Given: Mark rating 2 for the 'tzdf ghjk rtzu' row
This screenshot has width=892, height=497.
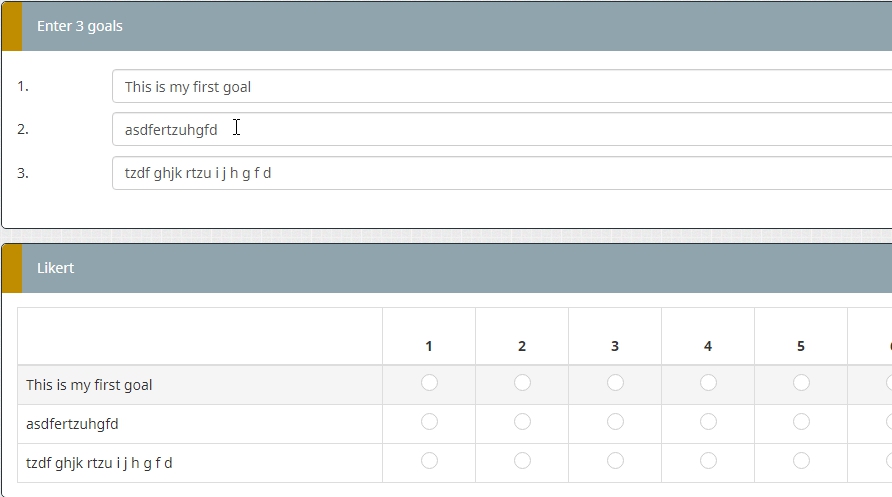Looking at the screenshot, I should point(522,461).
